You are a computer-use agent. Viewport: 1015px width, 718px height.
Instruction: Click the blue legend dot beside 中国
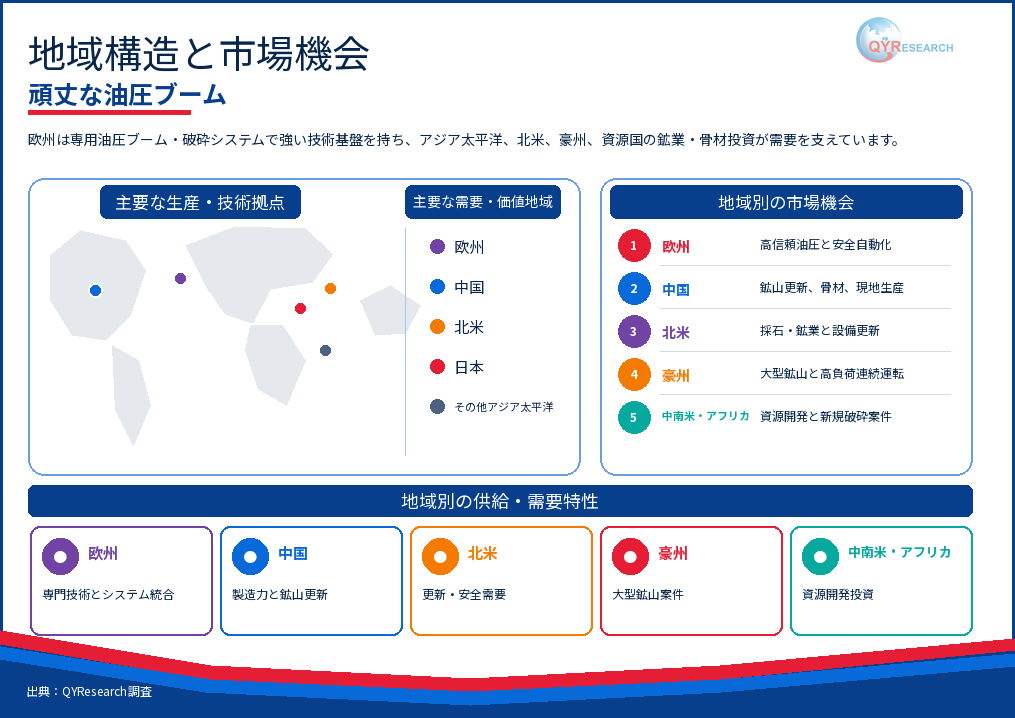coord(438,286)
